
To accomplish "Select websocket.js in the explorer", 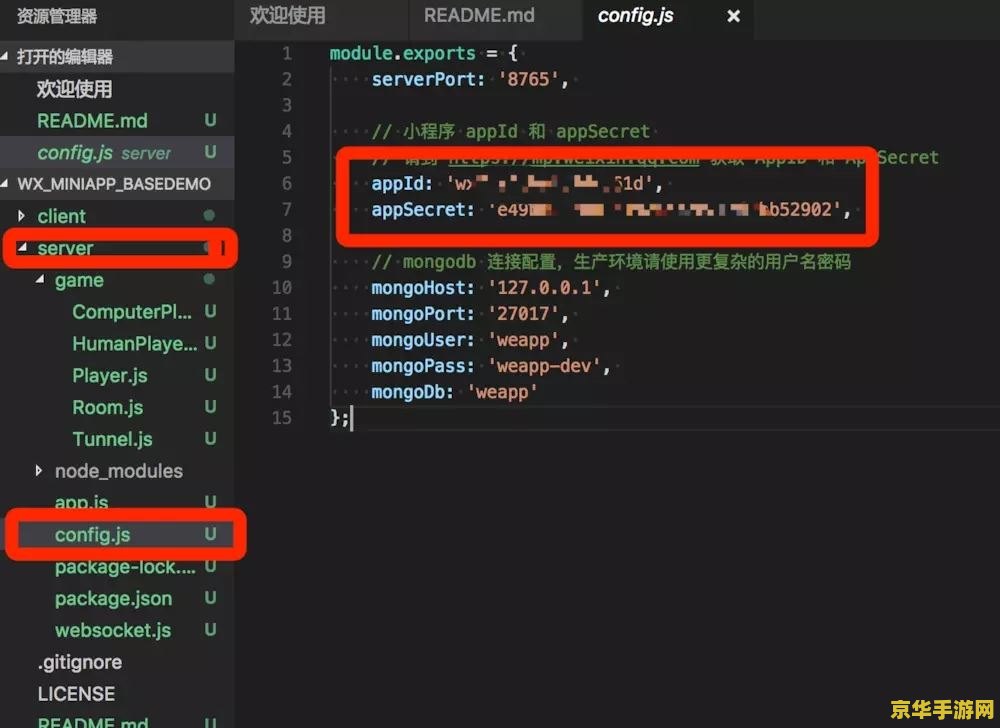I will tap(112, 630).
